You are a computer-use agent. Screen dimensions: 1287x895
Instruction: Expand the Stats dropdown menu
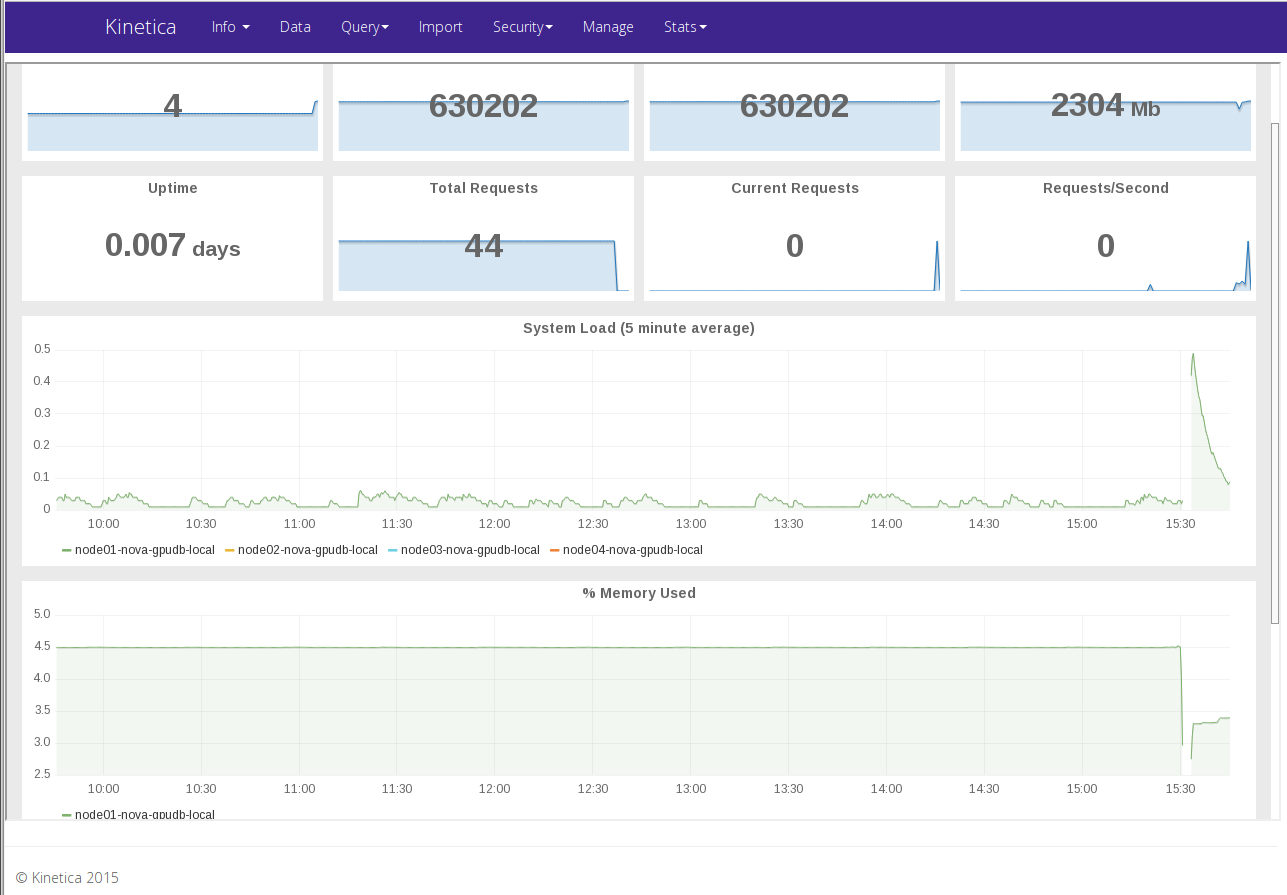pos(685,27)
